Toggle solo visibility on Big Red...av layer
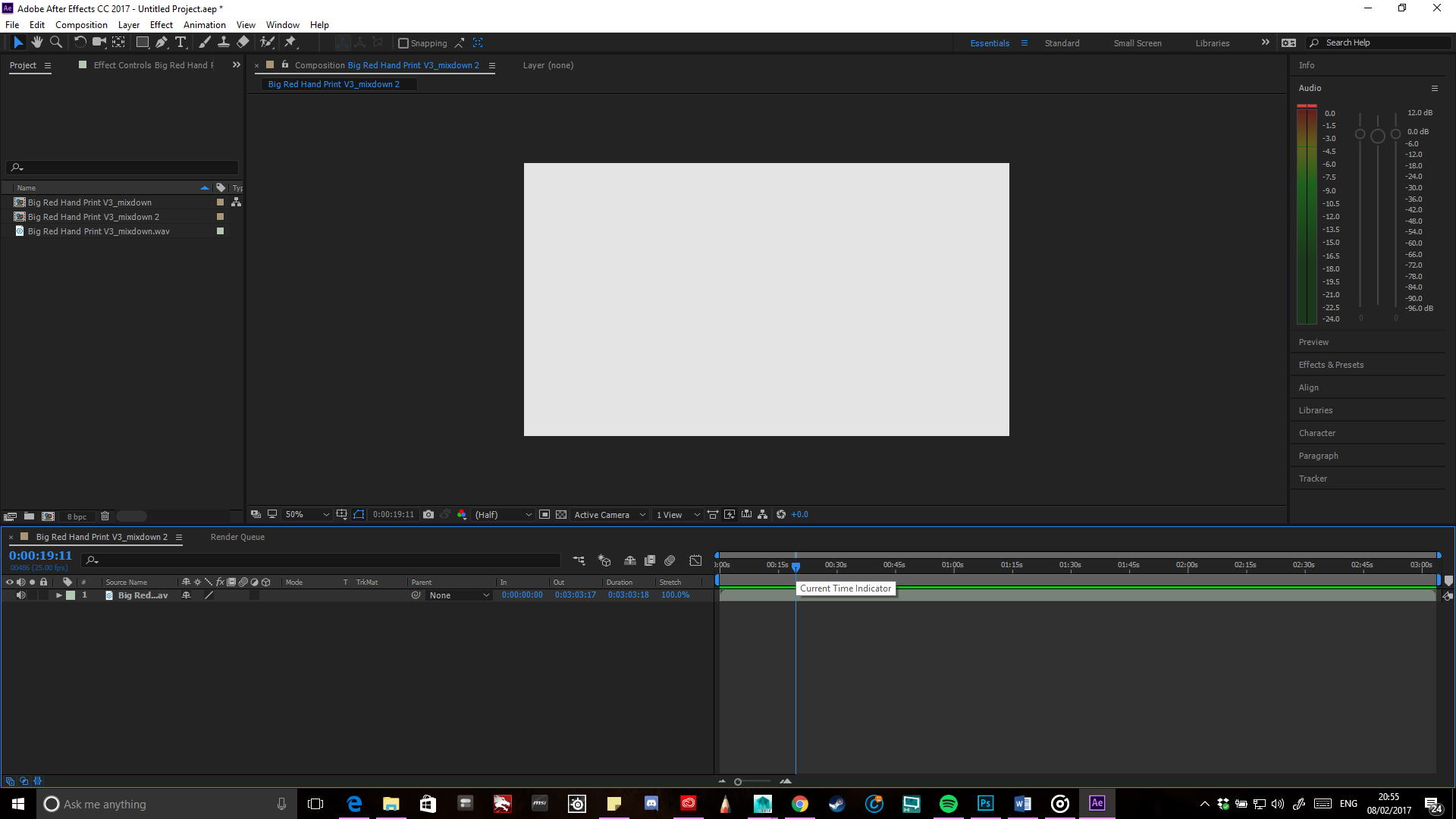The height and width of the screenshot is (819, 1456). (31, 595)
